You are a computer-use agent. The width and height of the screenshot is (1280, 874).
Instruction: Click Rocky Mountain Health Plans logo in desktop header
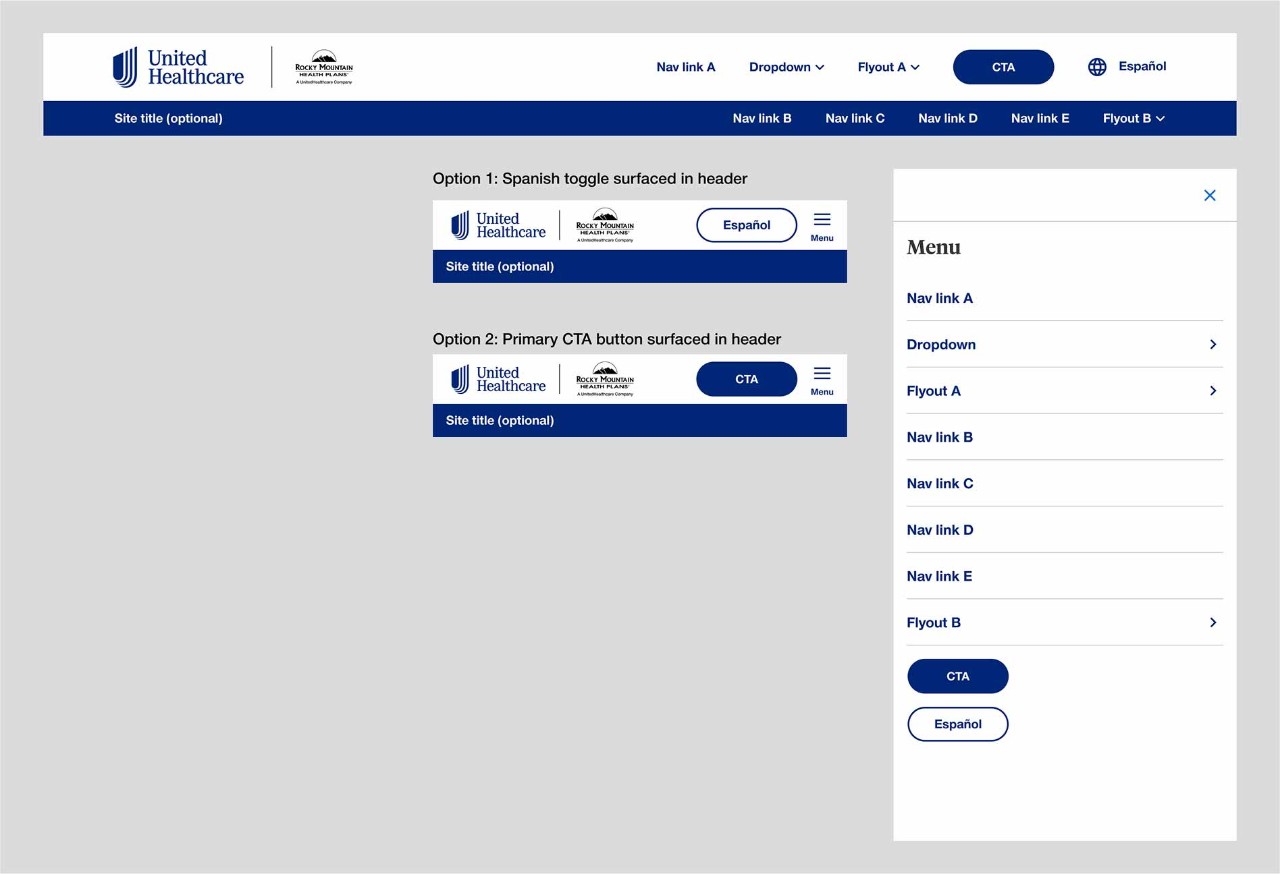(324, 67)
